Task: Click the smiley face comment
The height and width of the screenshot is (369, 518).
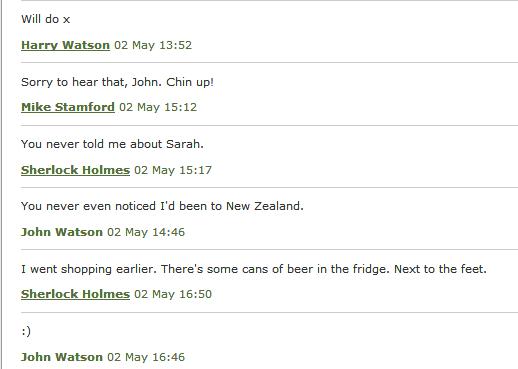Action: 26,331
